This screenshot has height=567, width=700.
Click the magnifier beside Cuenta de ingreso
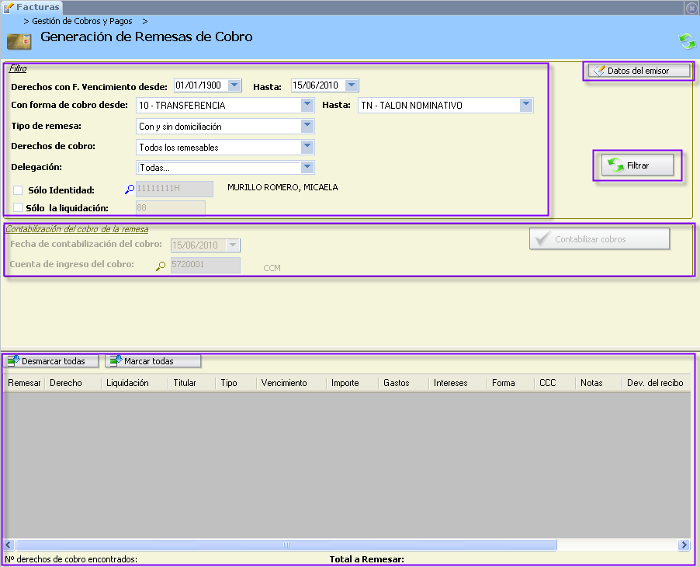point(160,266)
